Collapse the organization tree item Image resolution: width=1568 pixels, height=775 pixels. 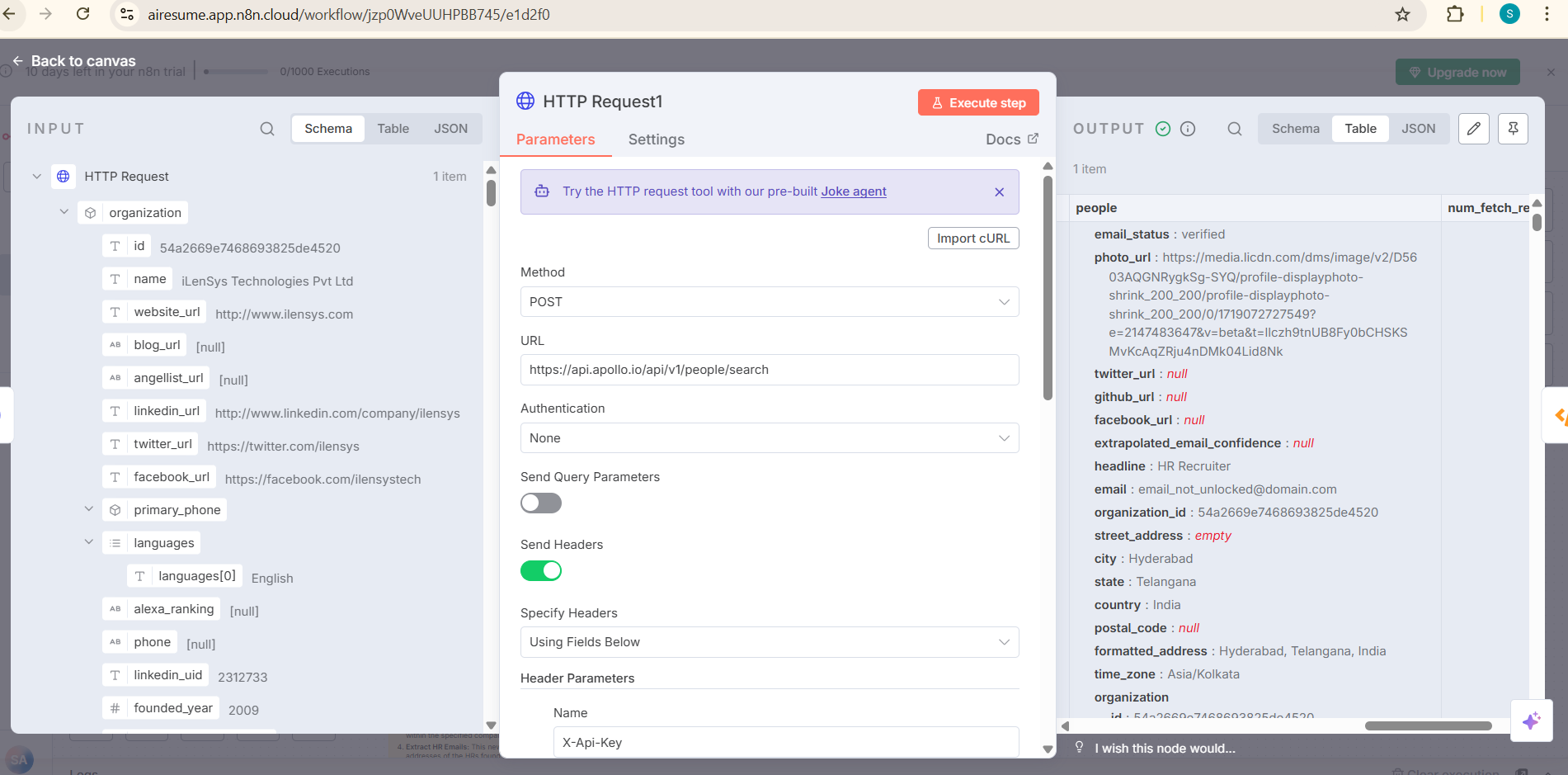tap(64, 212)
